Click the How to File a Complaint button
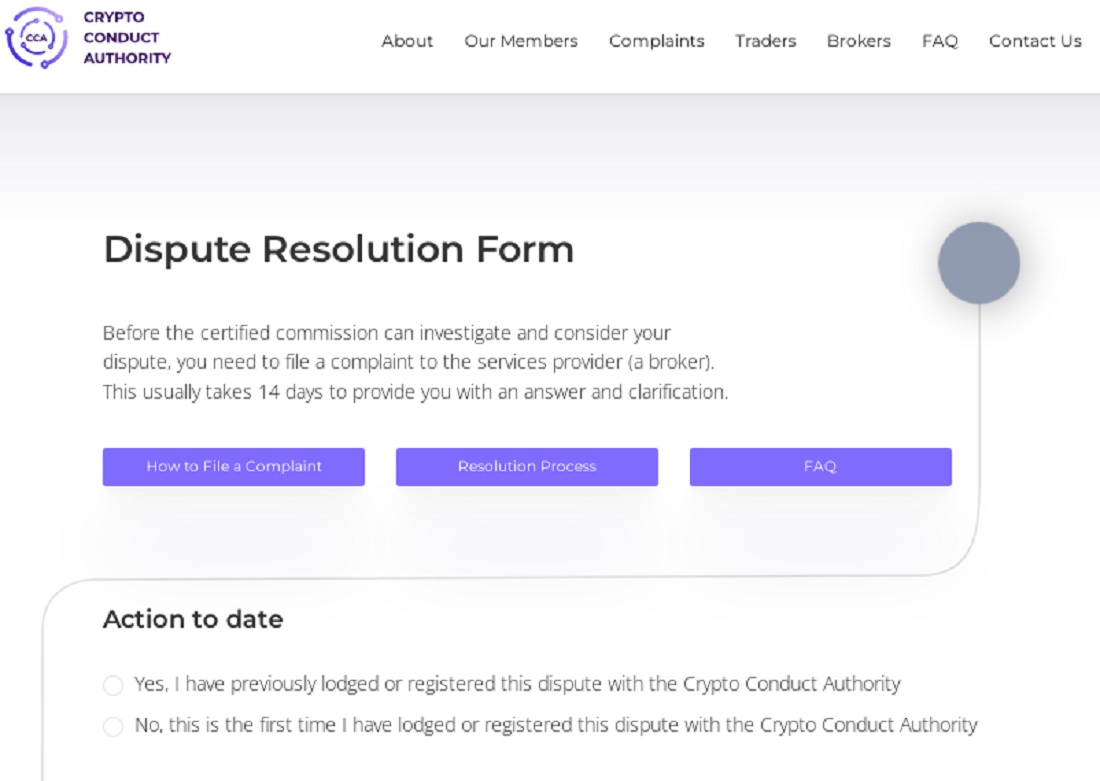 (x=234, y=467)
